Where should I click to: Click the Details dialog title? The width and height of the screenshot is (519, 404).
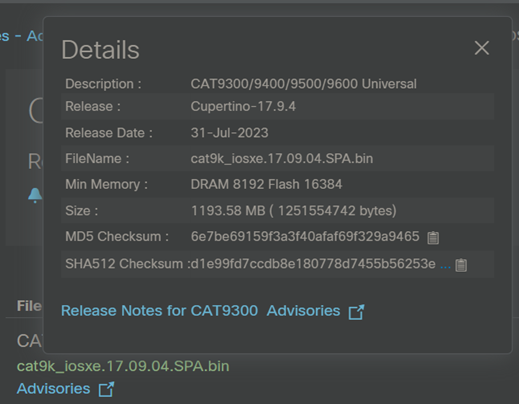point(100,50)
